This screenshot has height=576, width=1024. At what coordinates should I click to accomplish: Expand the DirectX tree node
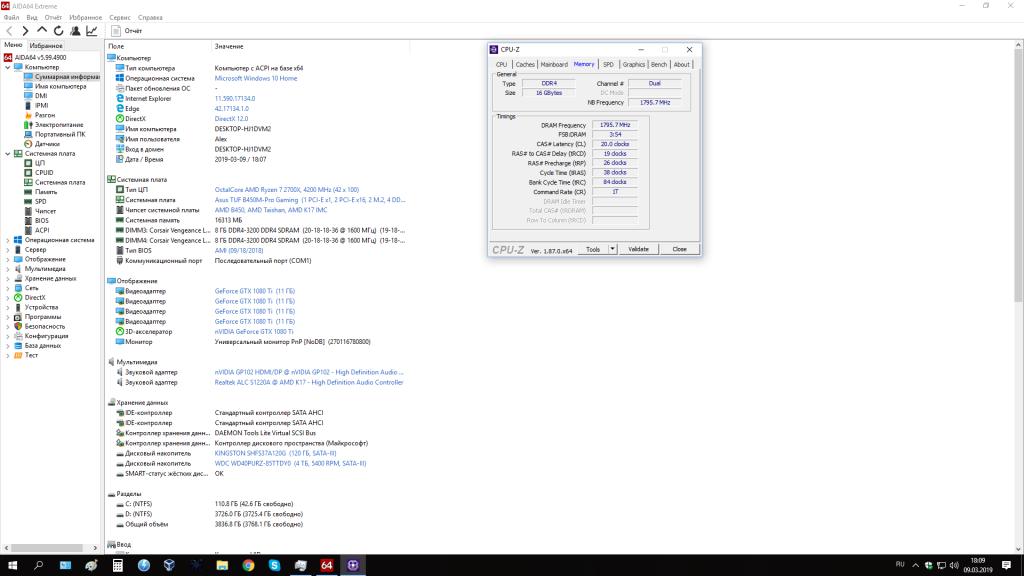pyautogui.click(x=7, y=297)
